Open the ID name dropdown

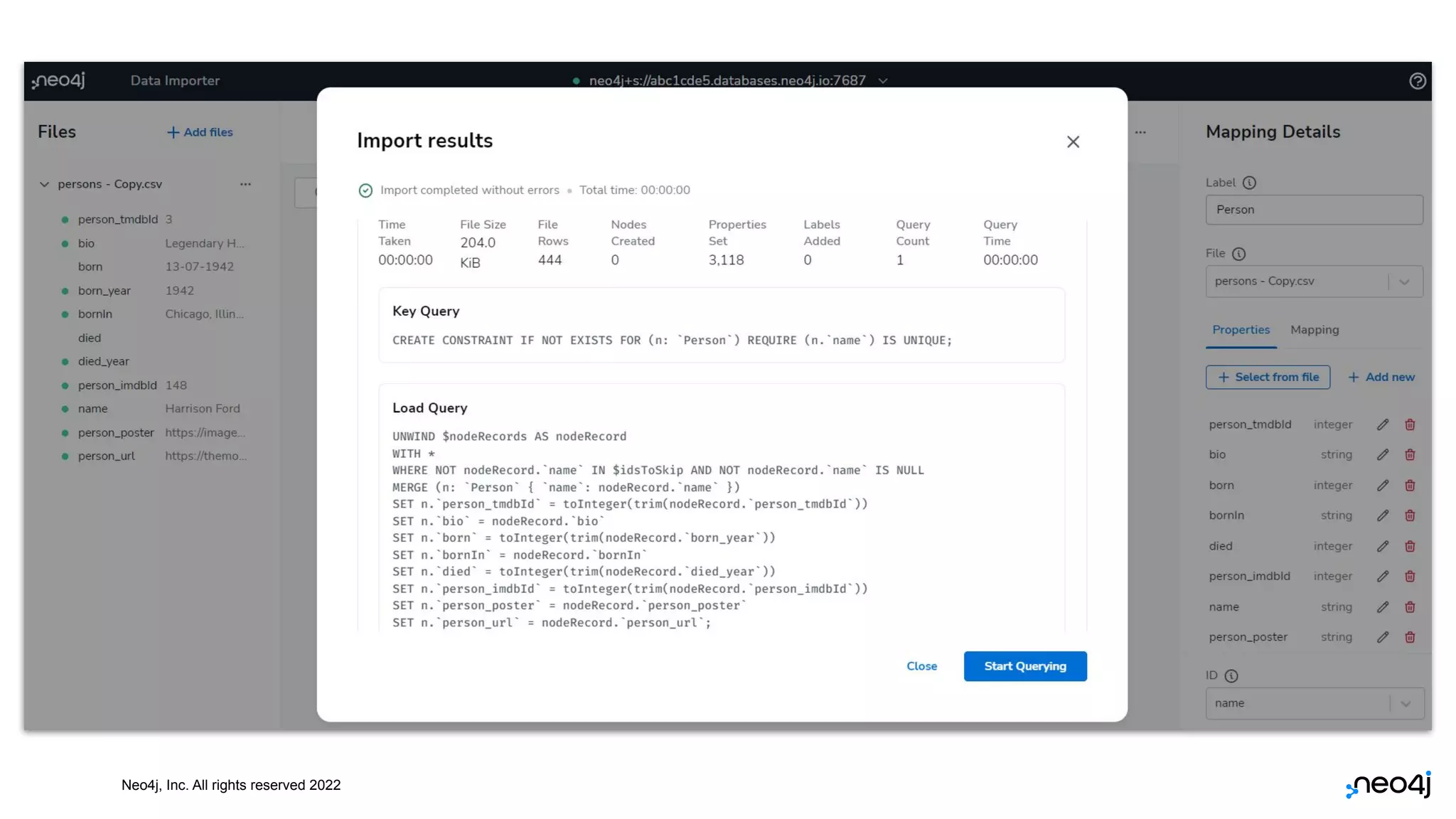point(1406,704)
